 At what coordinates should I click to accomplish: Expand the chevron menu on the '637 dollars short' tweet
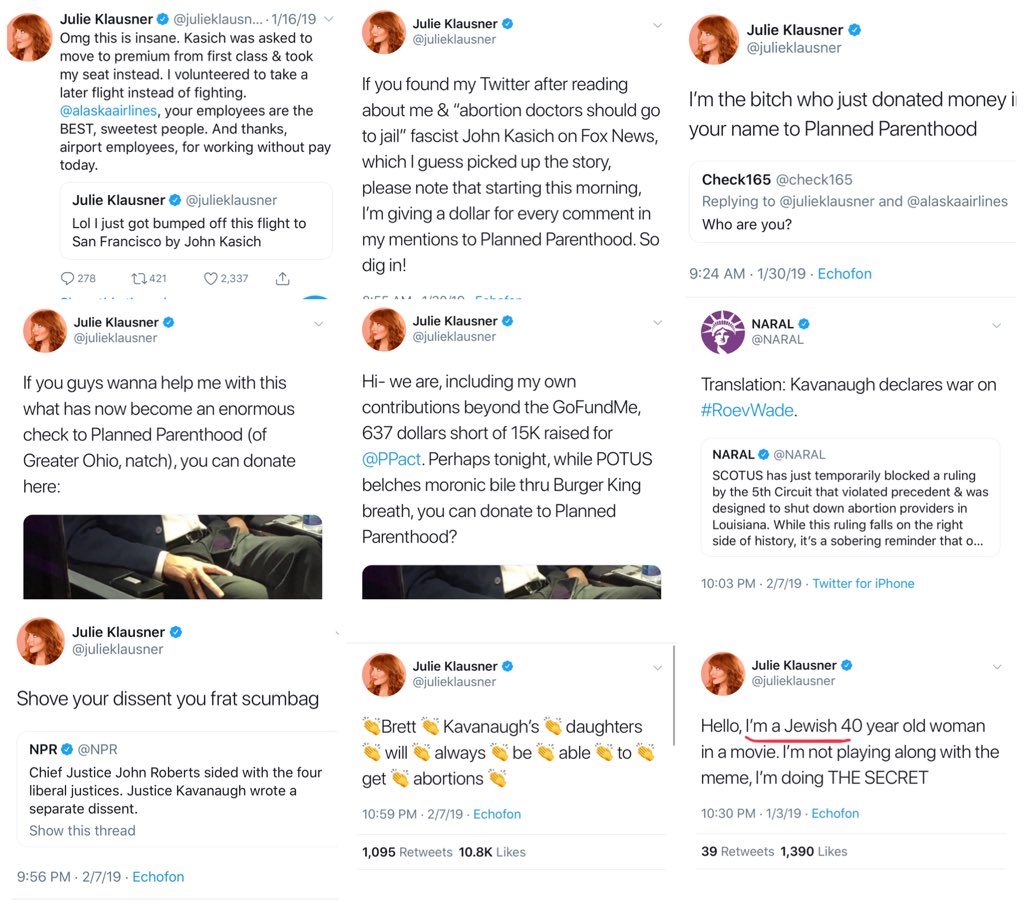[657, 323]
